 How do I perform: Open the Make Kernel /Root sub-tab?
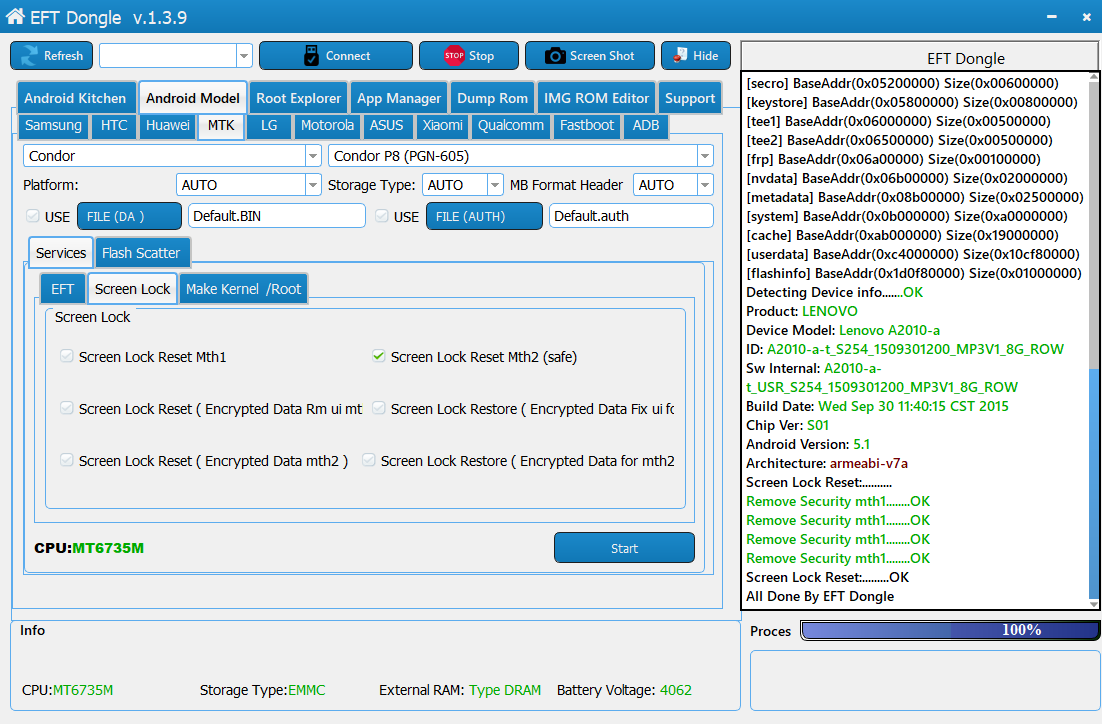[x=243, y=289]
